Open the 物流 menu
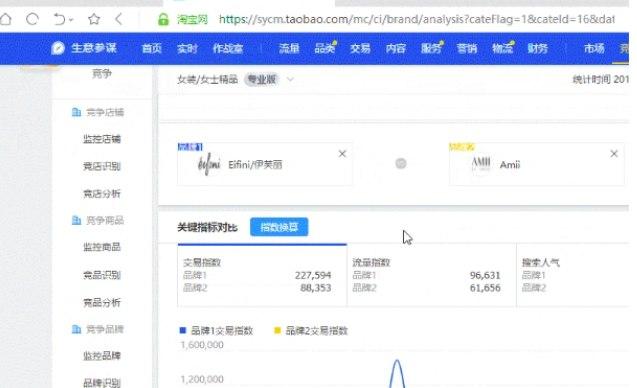This screenshot has height=388, width=637. coord(503,49)
